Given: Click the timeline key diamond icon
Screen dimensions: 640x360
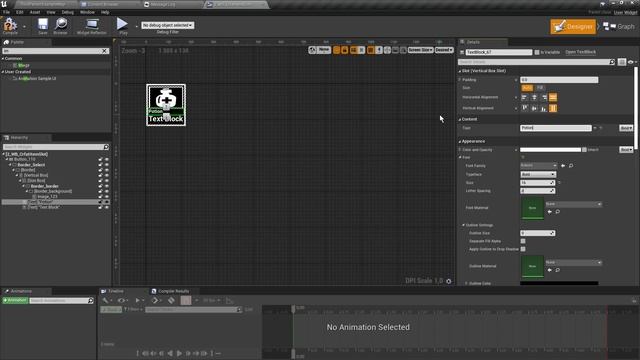Looking at the screenshot, I should pos(171,300).
